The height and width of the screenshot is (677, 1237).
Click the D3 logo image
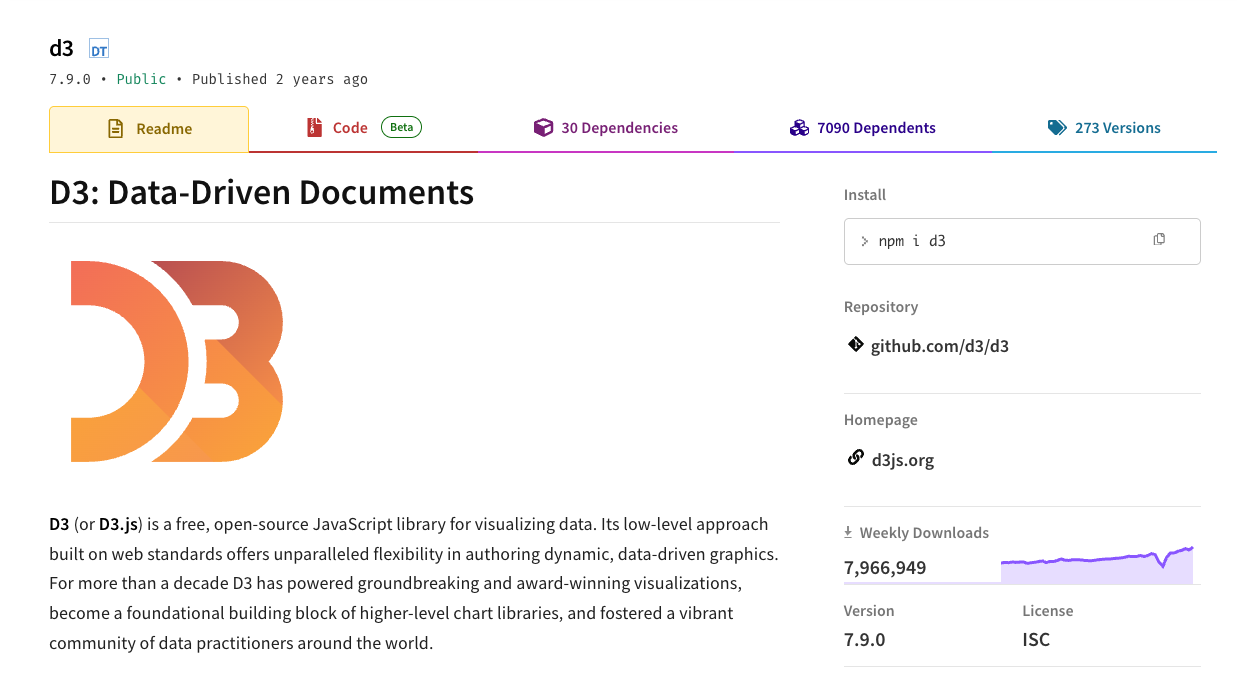pyautogui.click(x=177, y=361)
